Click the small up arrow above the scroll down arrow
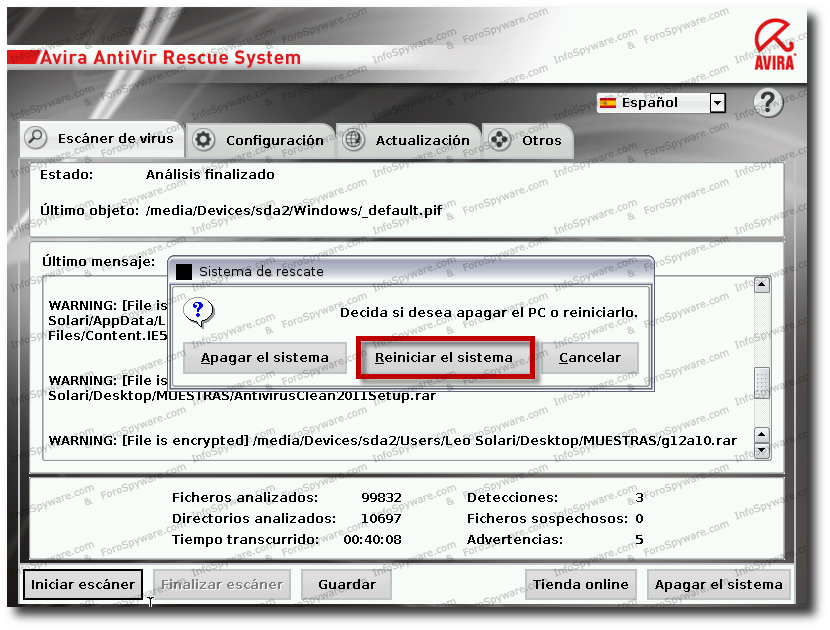The image size is (830, 630). 762,435
